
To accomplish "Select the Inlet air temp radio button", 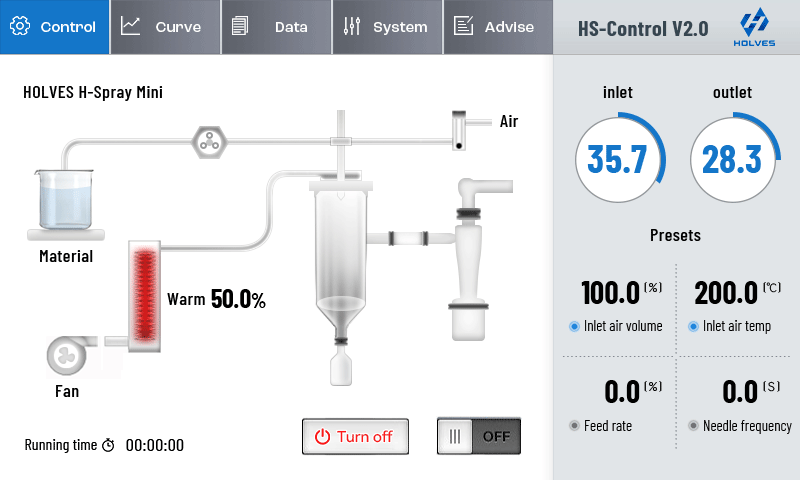I will [694, 326].
